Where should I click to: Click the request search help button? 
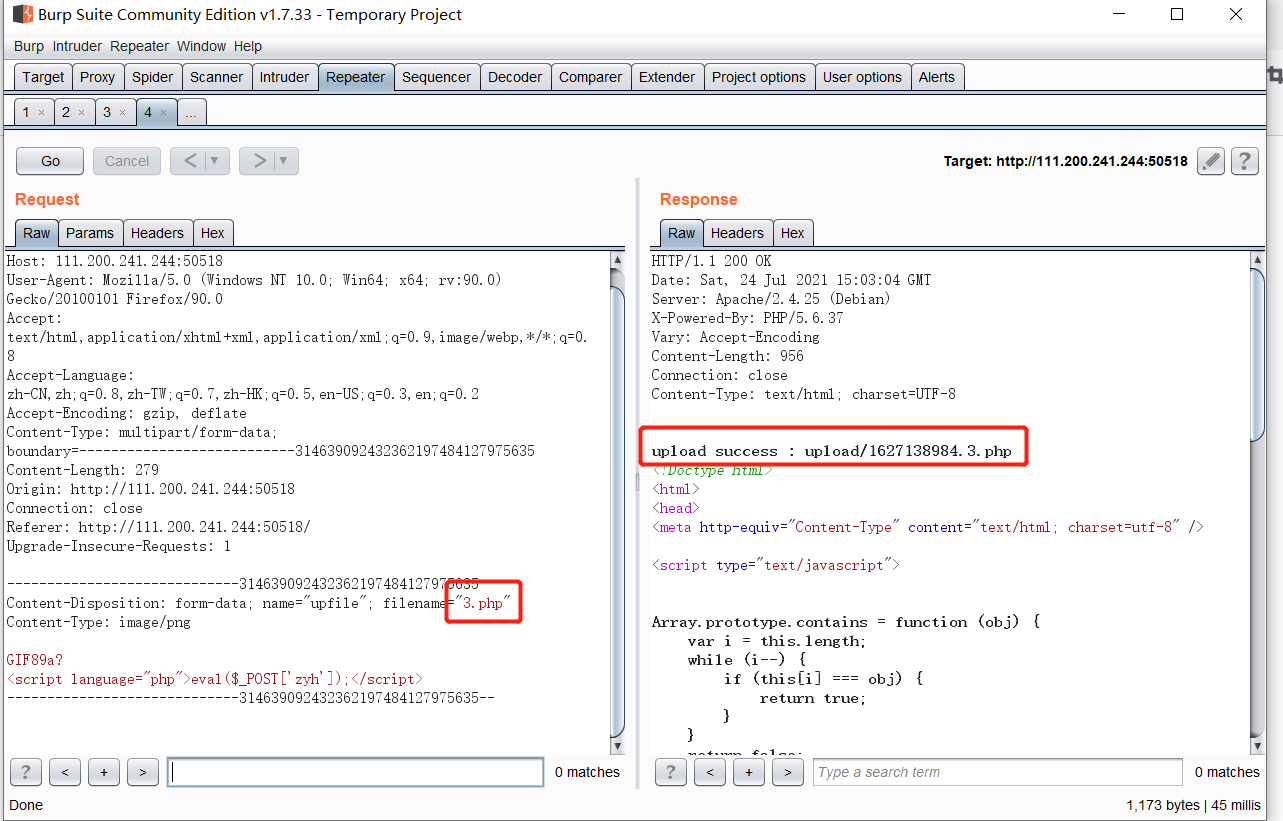[x=26, y=772]
